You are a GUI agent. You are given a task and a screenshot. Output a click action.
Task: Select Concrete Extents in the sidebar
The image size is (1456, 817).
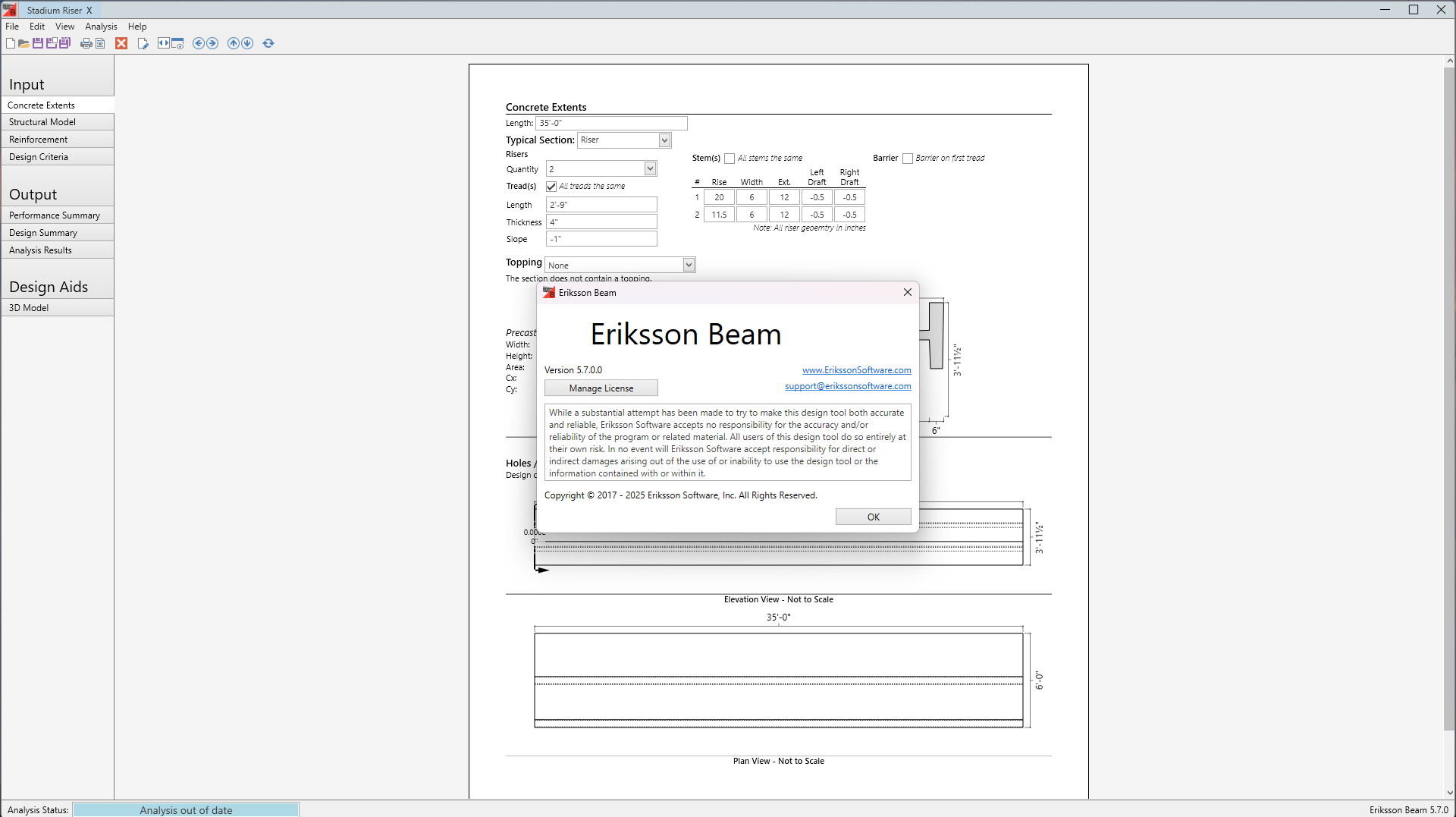(x=58, y=105)
